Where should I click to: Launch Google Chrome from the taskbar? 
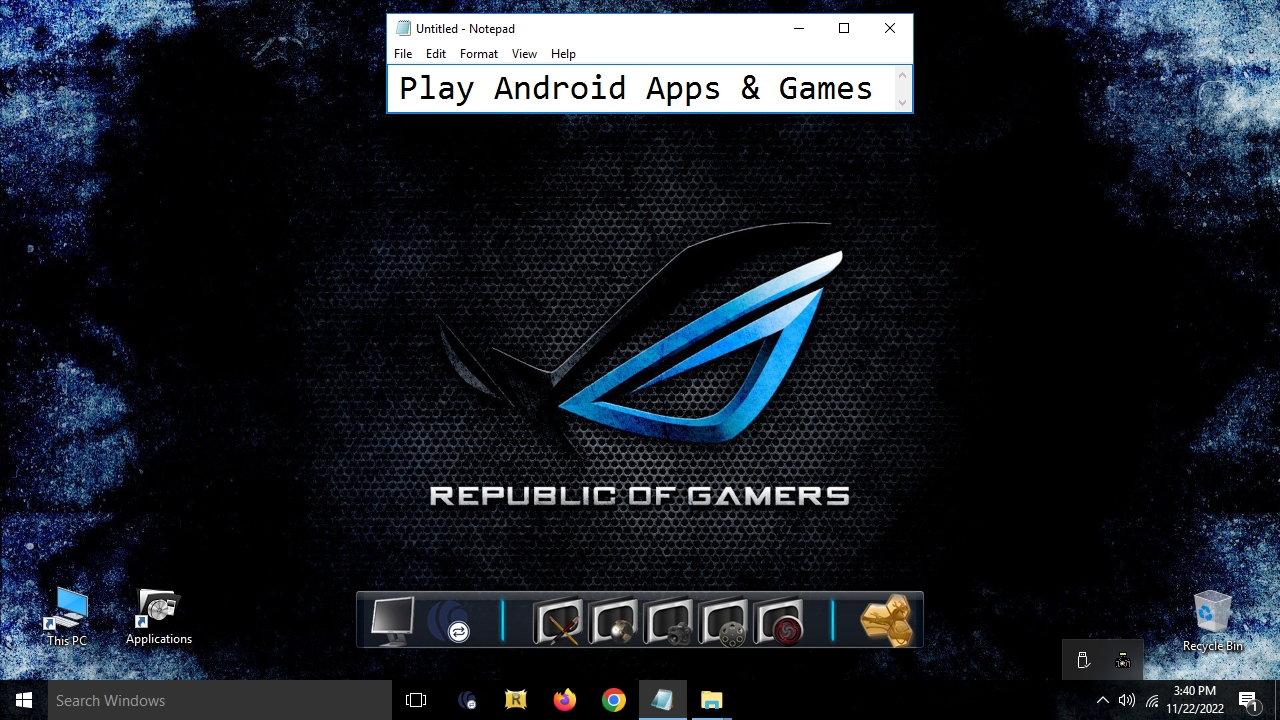pyautogui.click(x=614, y=700)
